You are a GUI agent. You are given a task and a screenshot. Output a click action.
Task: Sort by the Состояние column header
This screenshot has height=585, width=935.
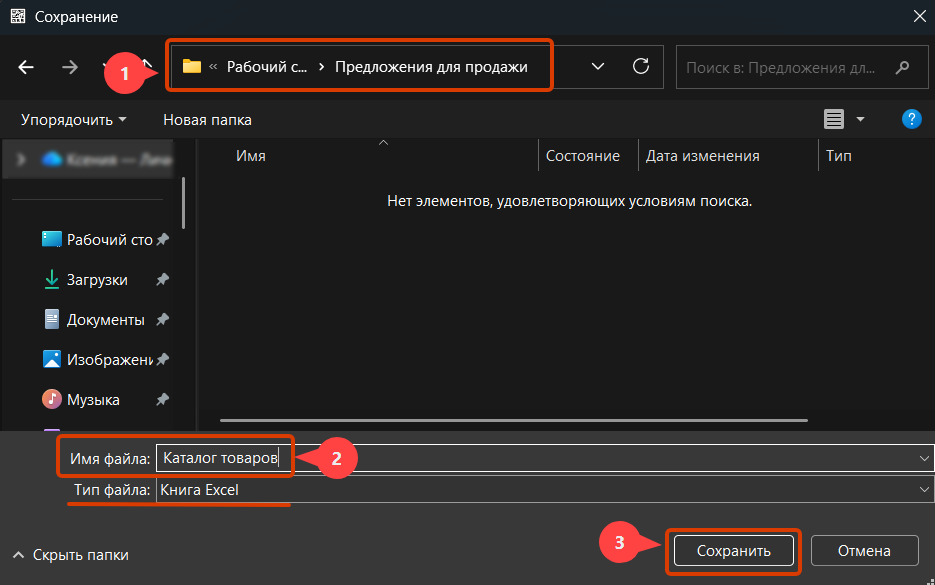[583, 156]
